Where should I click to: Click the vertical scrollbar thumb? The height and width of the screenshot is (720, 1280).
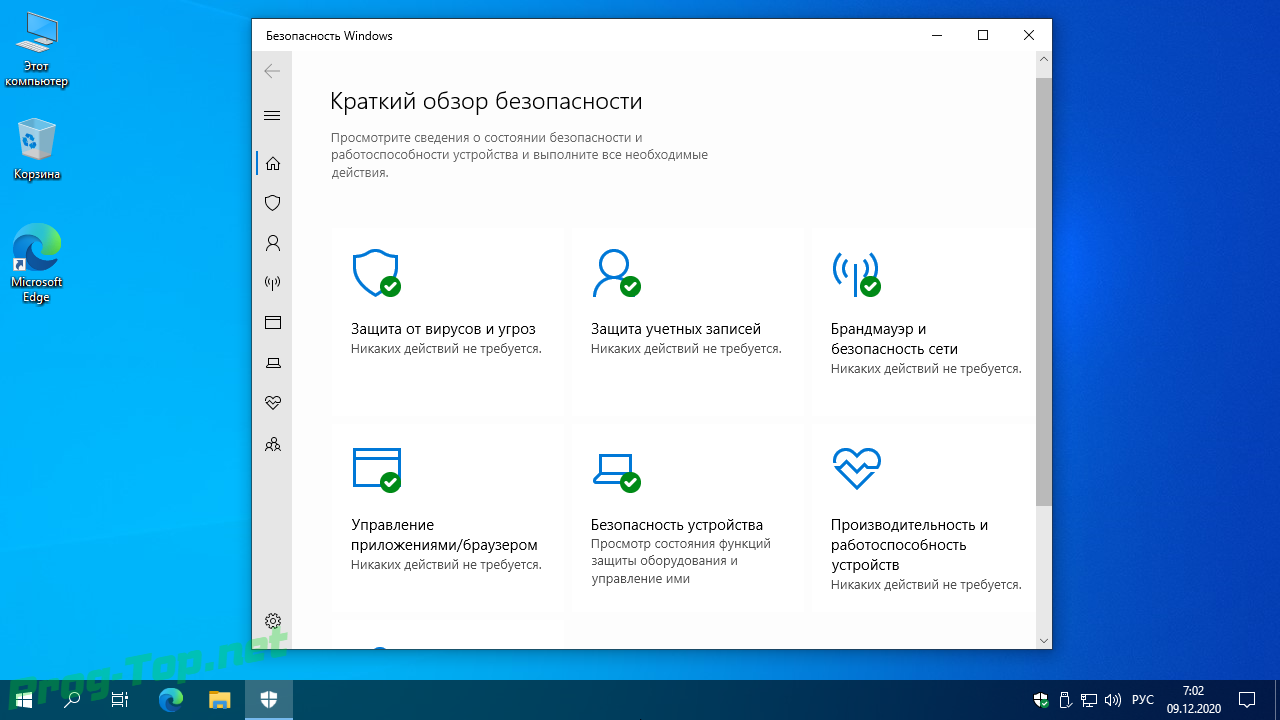tap(1043, 290)
